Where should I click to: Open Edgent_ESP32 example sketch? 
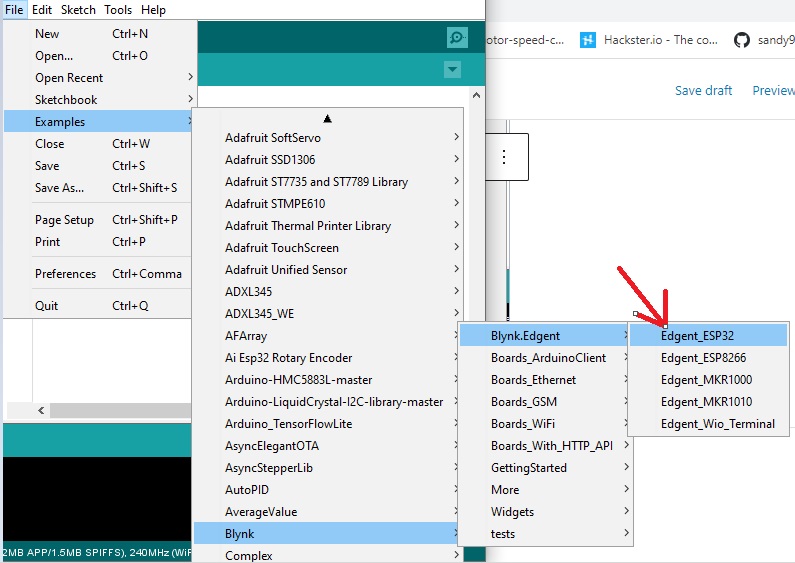click(x=708, y=336)
